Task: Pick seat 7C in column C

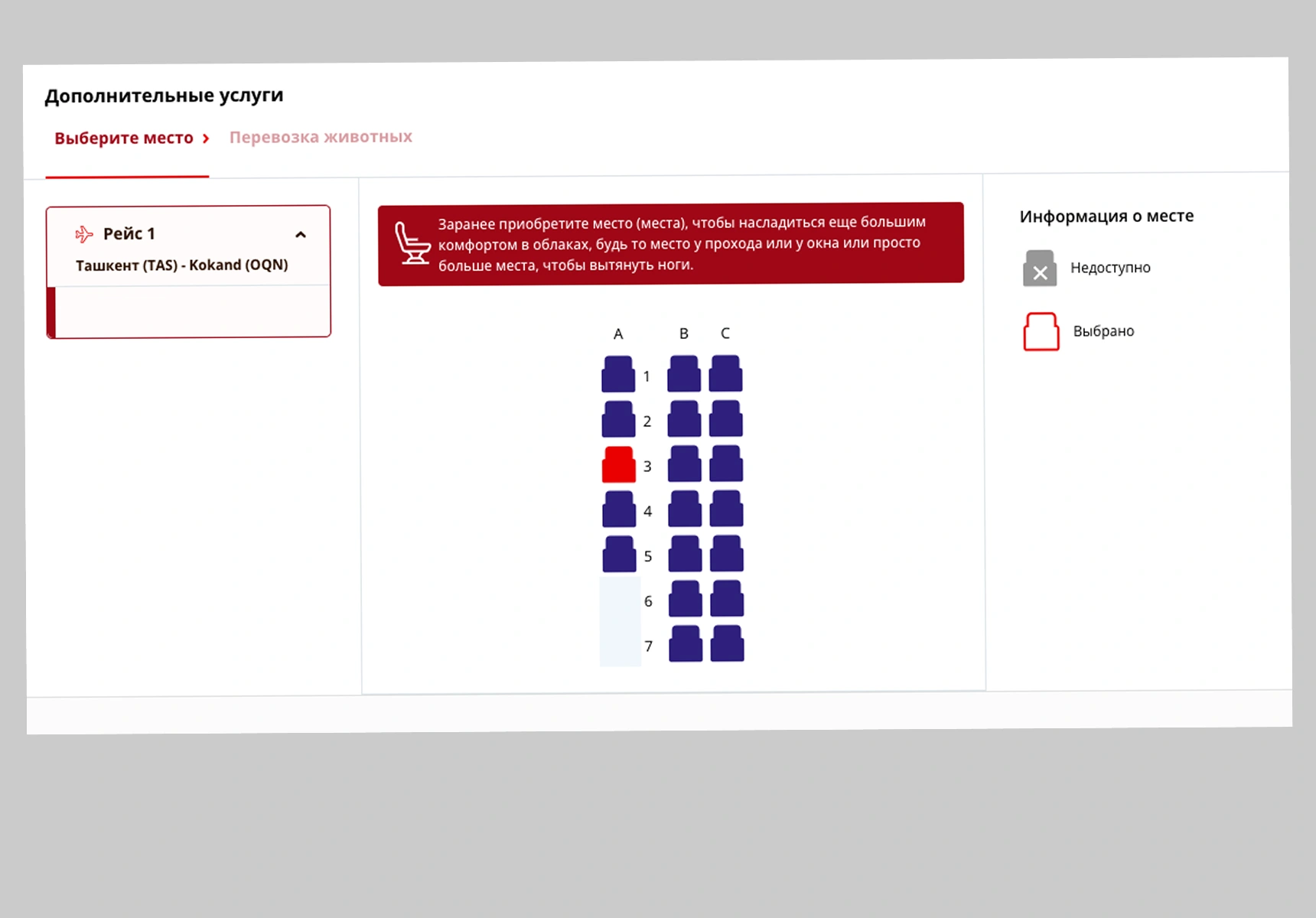Action: (728, 643)
